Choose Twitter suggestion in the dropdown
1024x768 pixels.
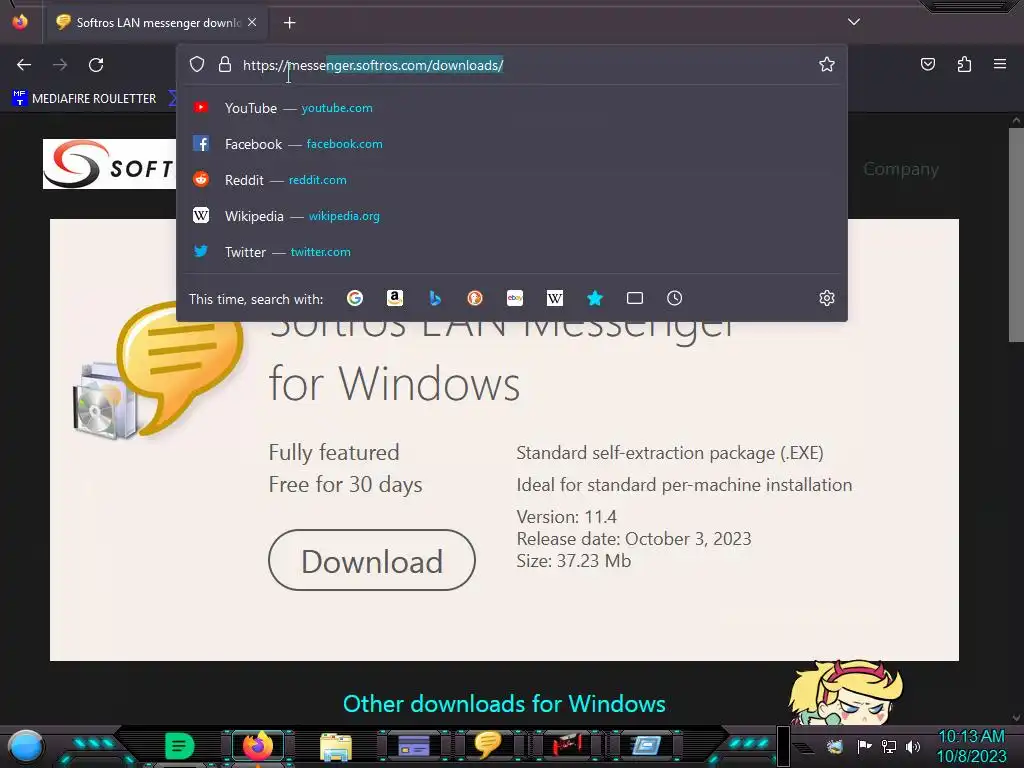pyautogui.click(x=512, y=251)
